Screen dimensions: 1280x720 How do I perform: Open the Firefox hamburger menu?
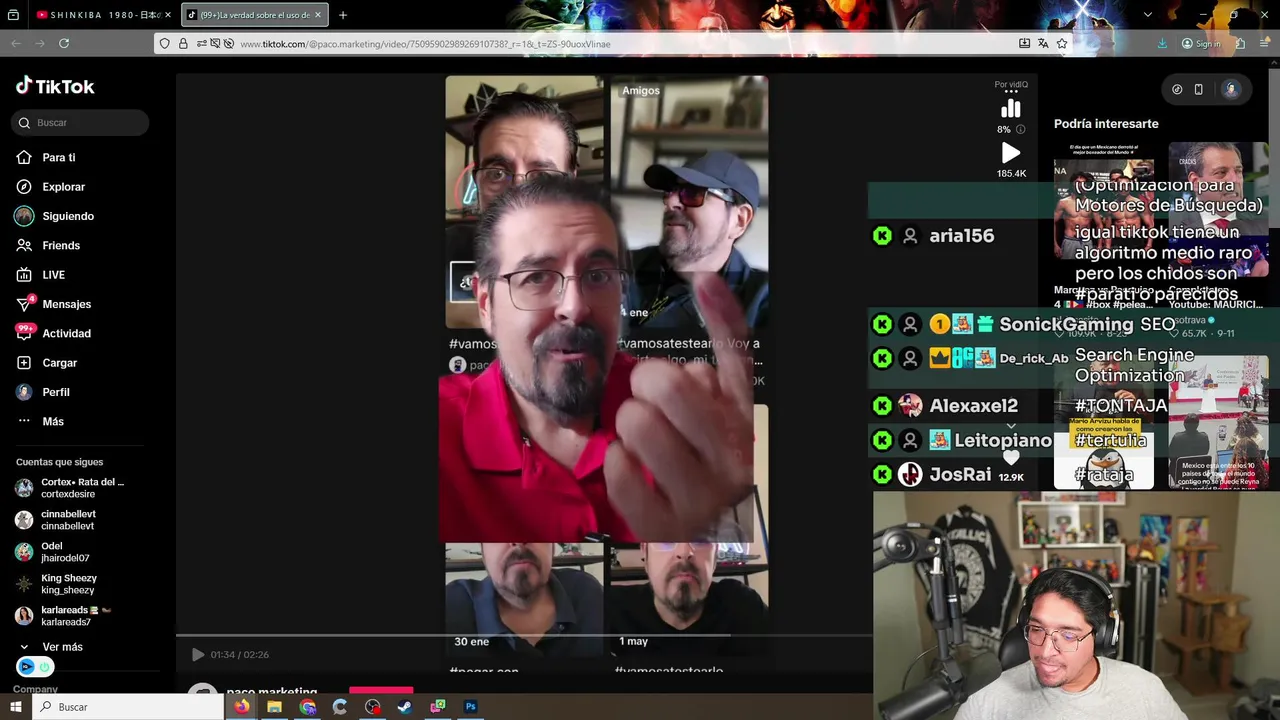click(1266, 43)
